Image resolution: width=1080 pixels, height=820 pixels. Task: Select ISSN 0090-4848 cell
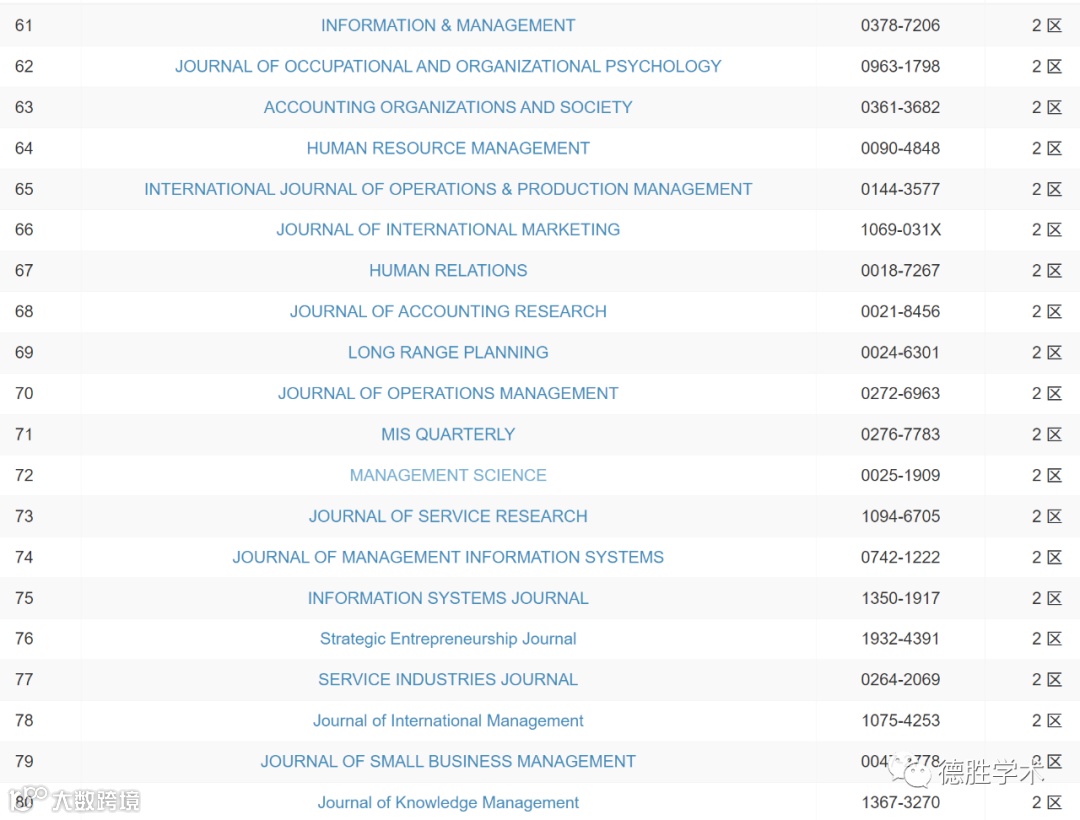[x=900, y=148]
